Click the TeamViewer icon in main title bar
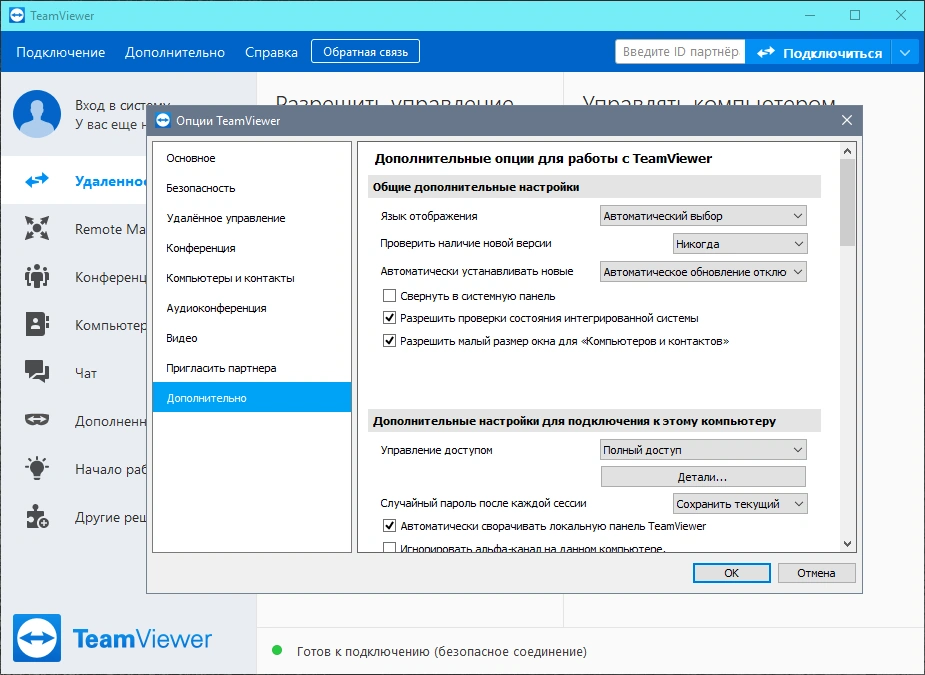 tap(17, 15)
